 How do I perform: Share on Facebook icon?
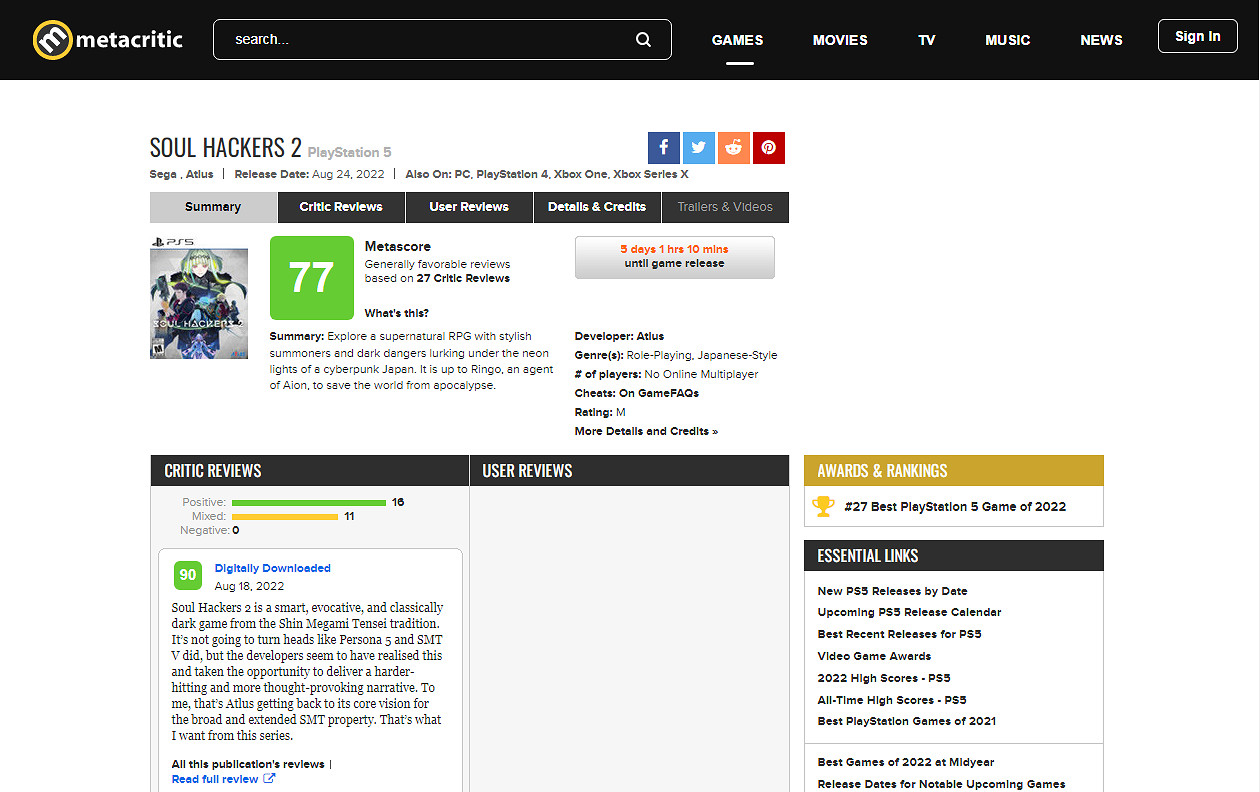pyautogui.click(x=663, y=148)
